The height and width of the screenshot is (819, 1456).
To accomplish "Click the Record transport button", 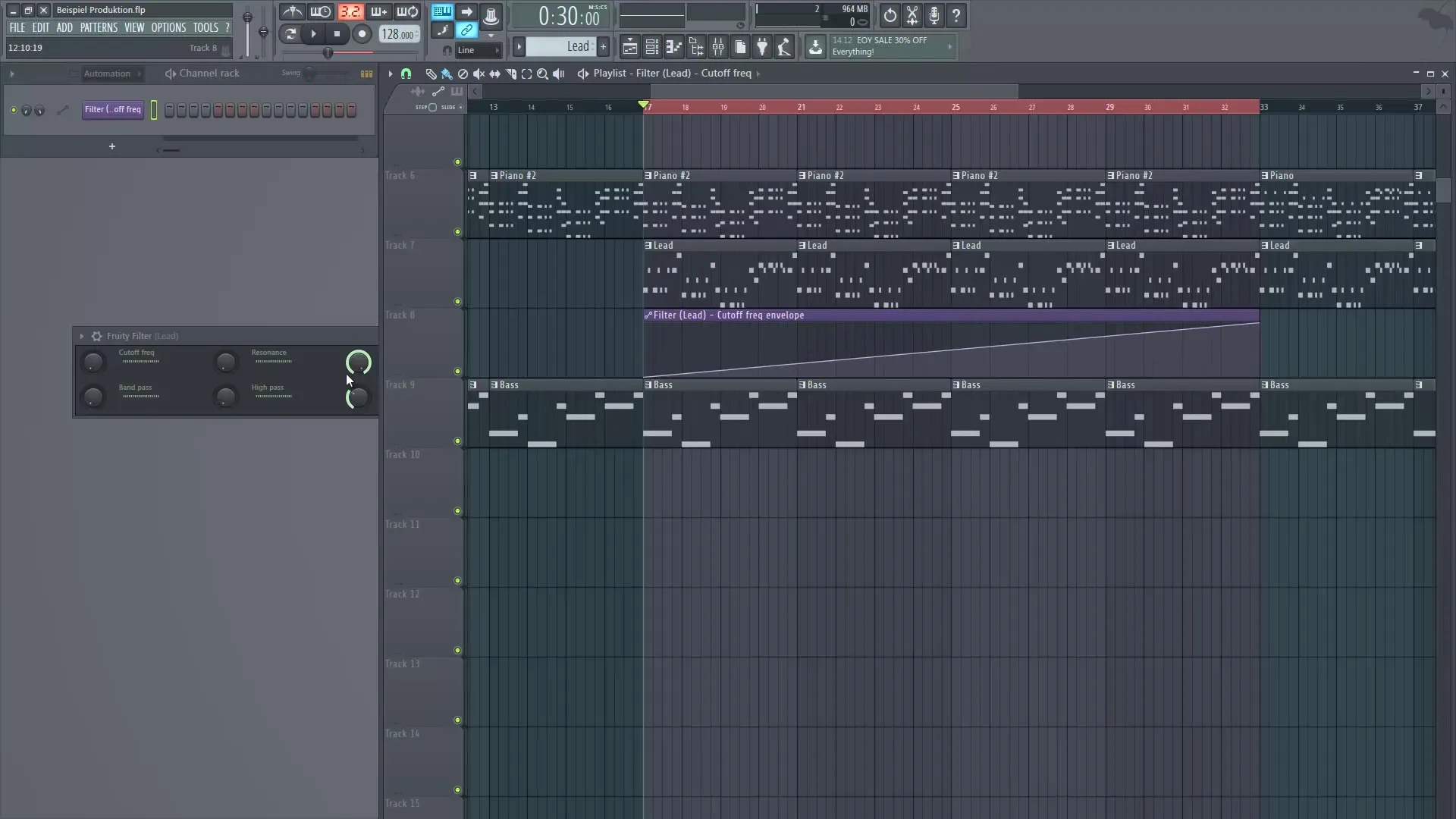I will pos(362,33).
